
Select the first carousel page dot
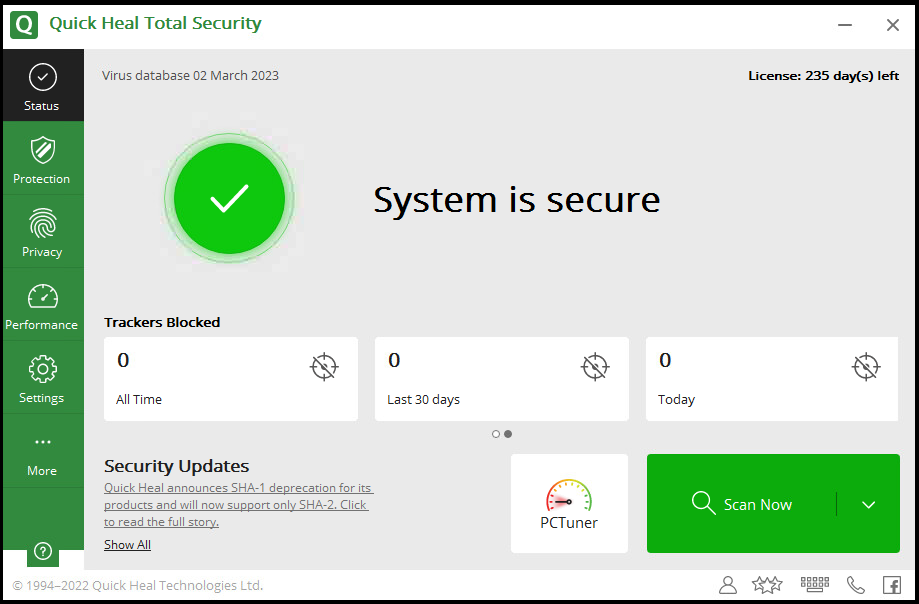[496, 434]
